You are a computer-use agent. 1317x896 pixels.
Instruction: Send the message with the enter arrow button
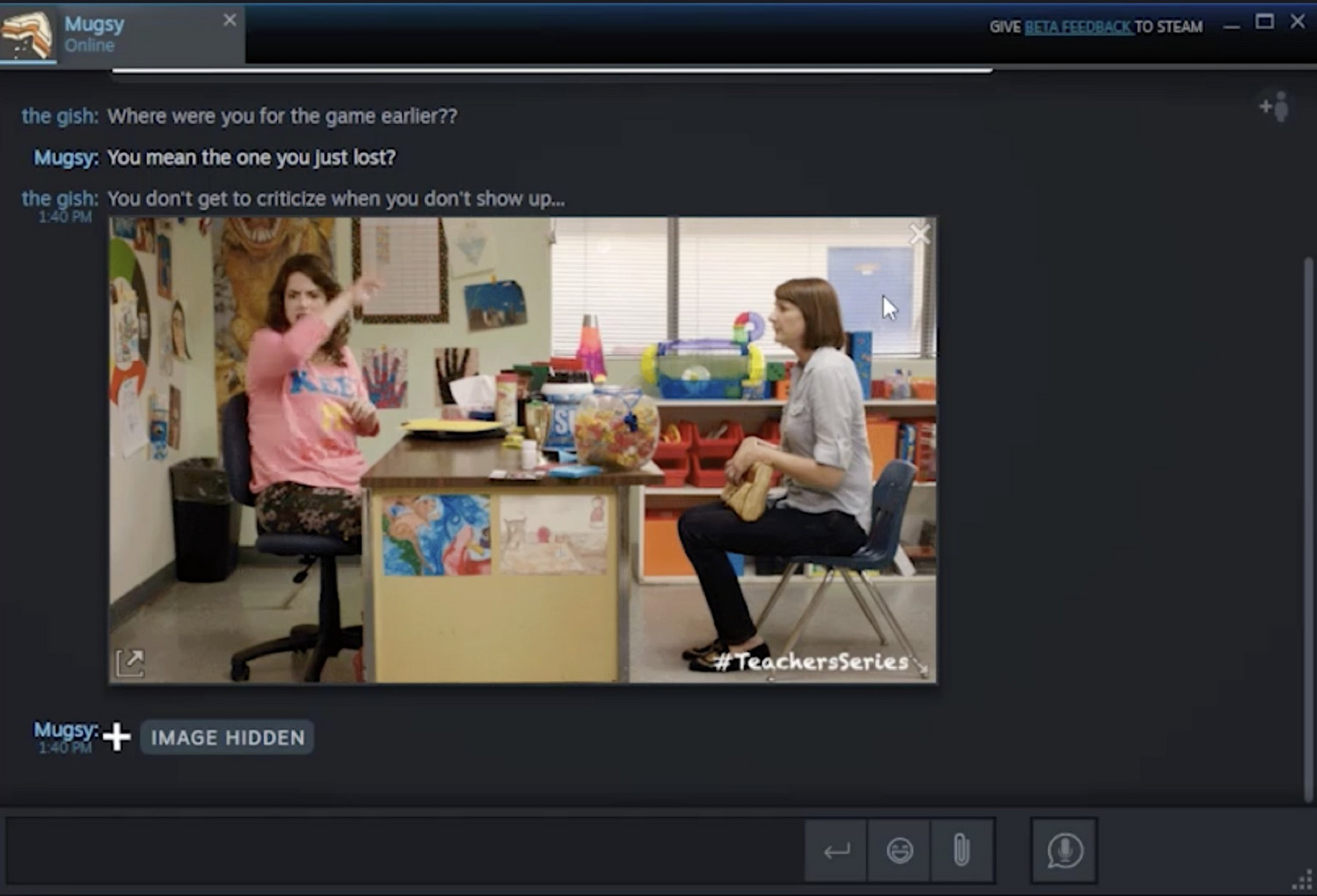tap(837, 850)
